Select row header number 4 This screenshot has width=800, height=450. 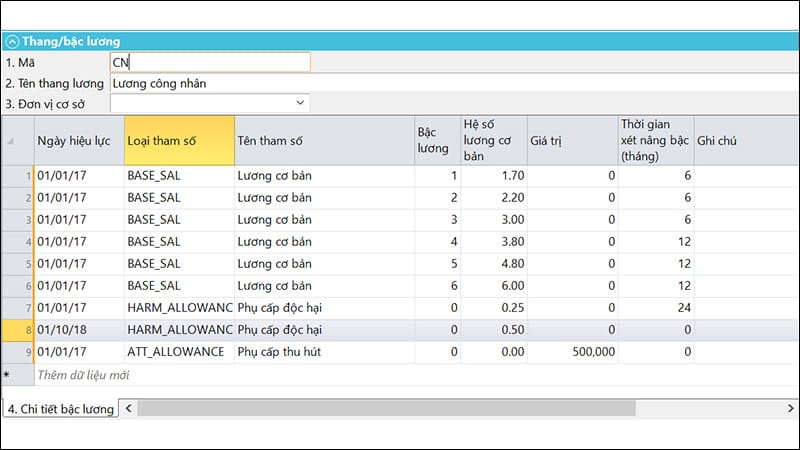pos(18,242)
